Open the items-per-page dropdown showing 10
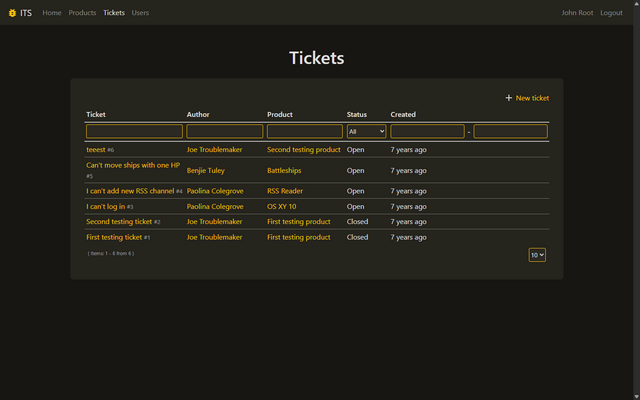Screen dimensions: 640x400 pos(537,255)
